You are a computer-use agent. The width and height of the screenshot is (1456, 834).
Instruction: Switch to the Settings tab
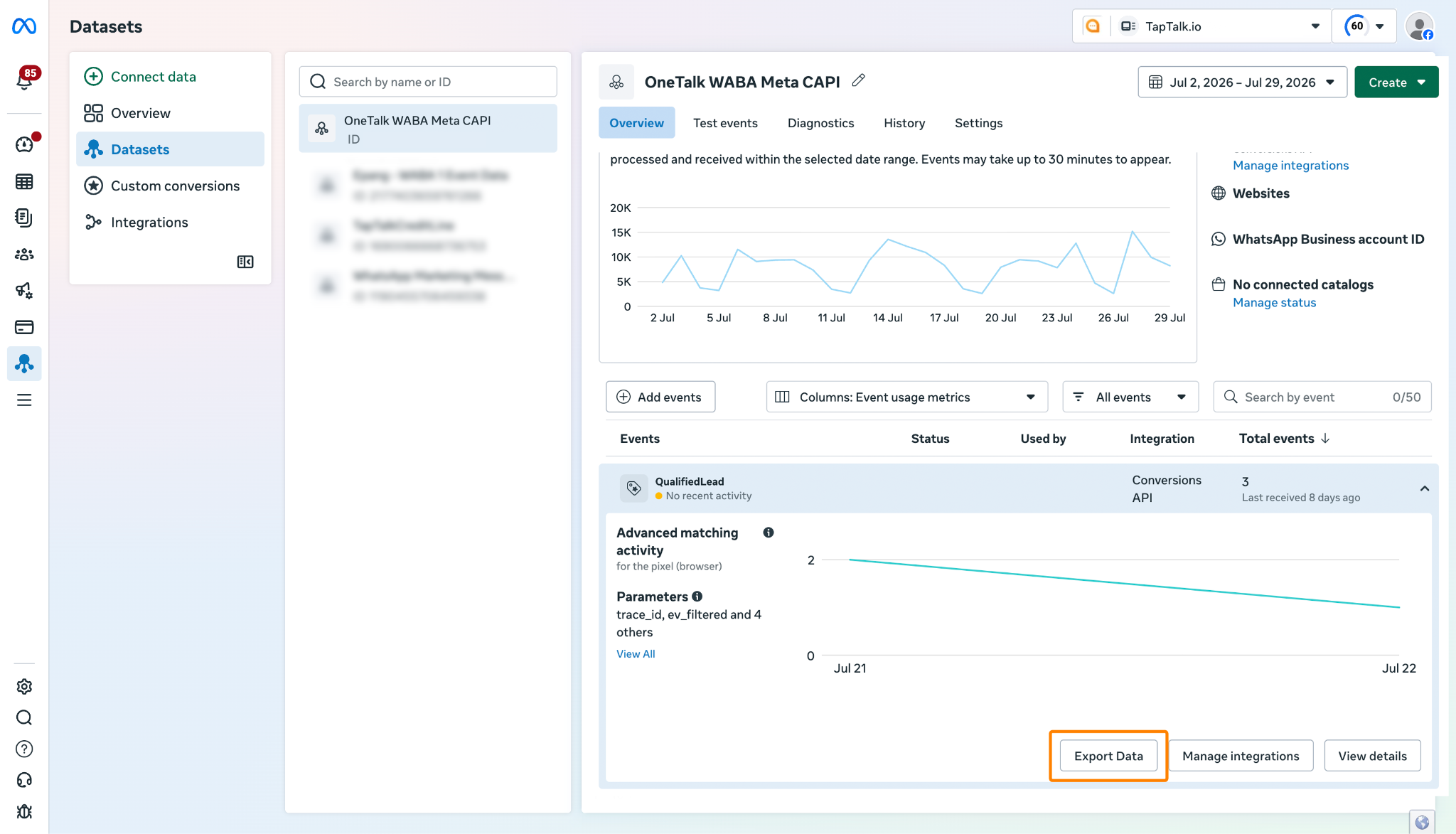coord(978,123)
